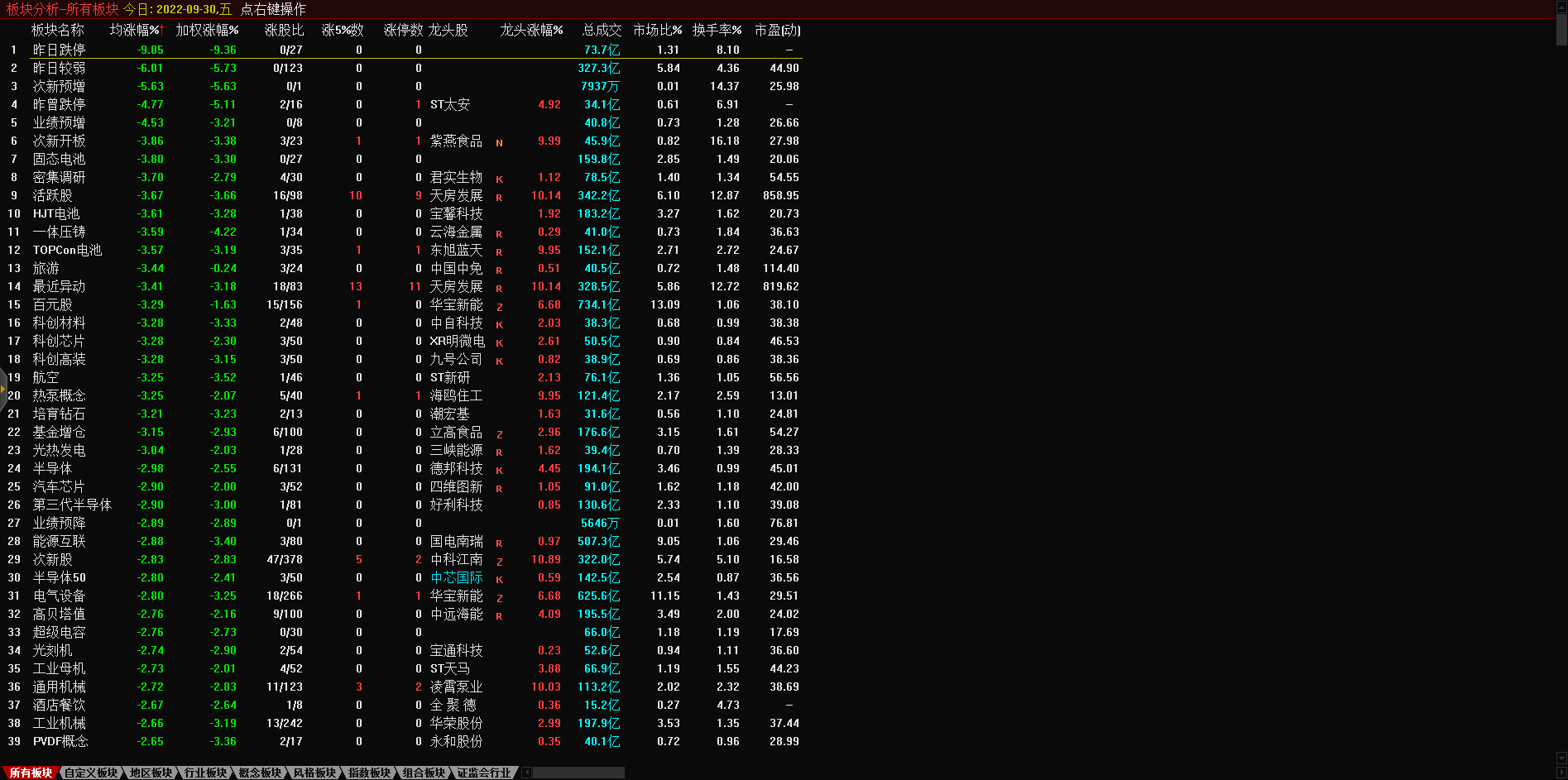1568x780 pixels.
Task: Sort by 换手率% column header
Action: tap(717, 30)
